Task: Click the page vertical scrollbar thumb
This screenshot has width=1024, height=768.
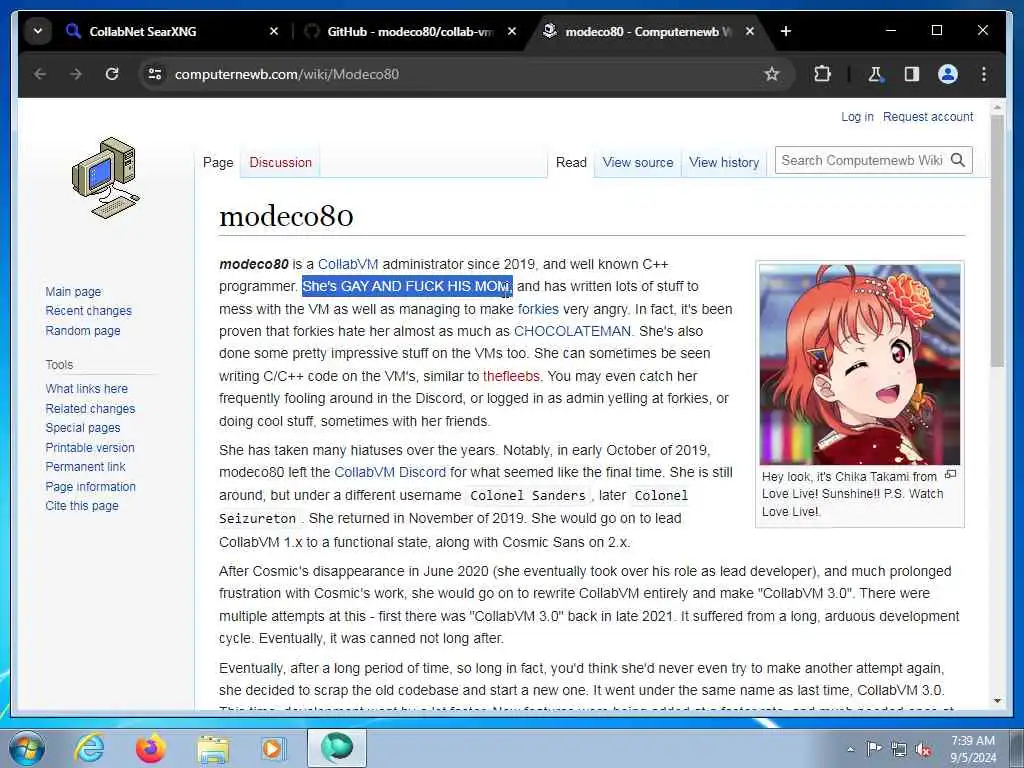Action: click(x=997, y=240)
